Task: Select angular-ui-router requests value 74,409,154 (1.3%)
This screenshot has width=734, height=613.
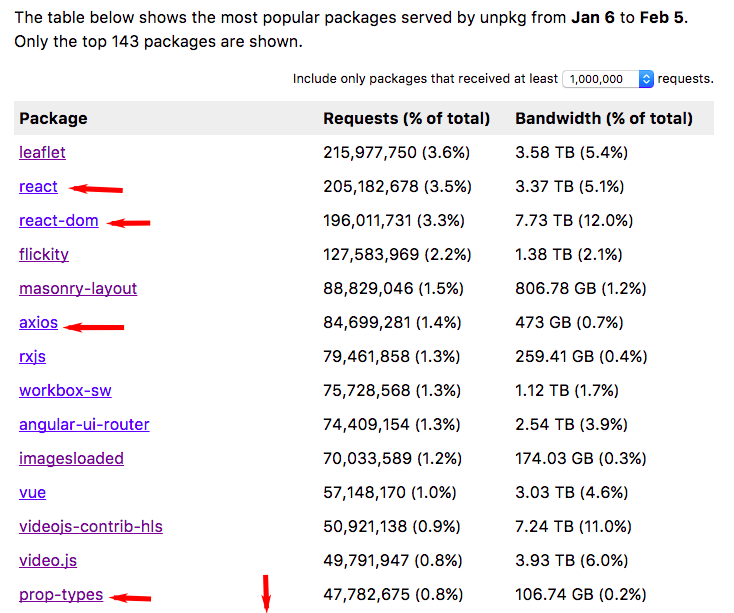Action: 392,424
